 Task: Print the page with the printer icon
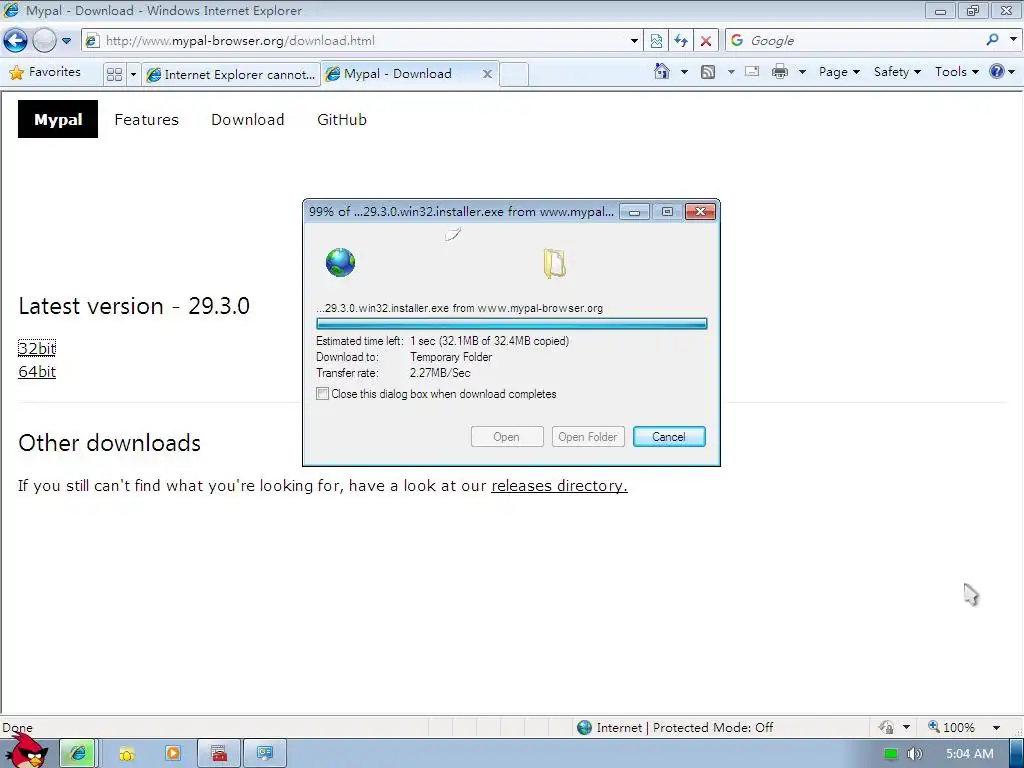click(780, 72)
